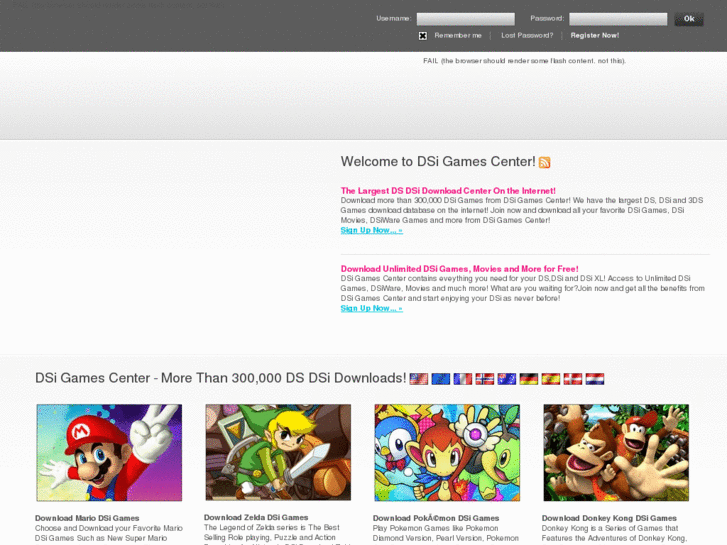Open Download Unlimited DSi Games, Movies heading
The image size is (727, 545).
point(459,269)
